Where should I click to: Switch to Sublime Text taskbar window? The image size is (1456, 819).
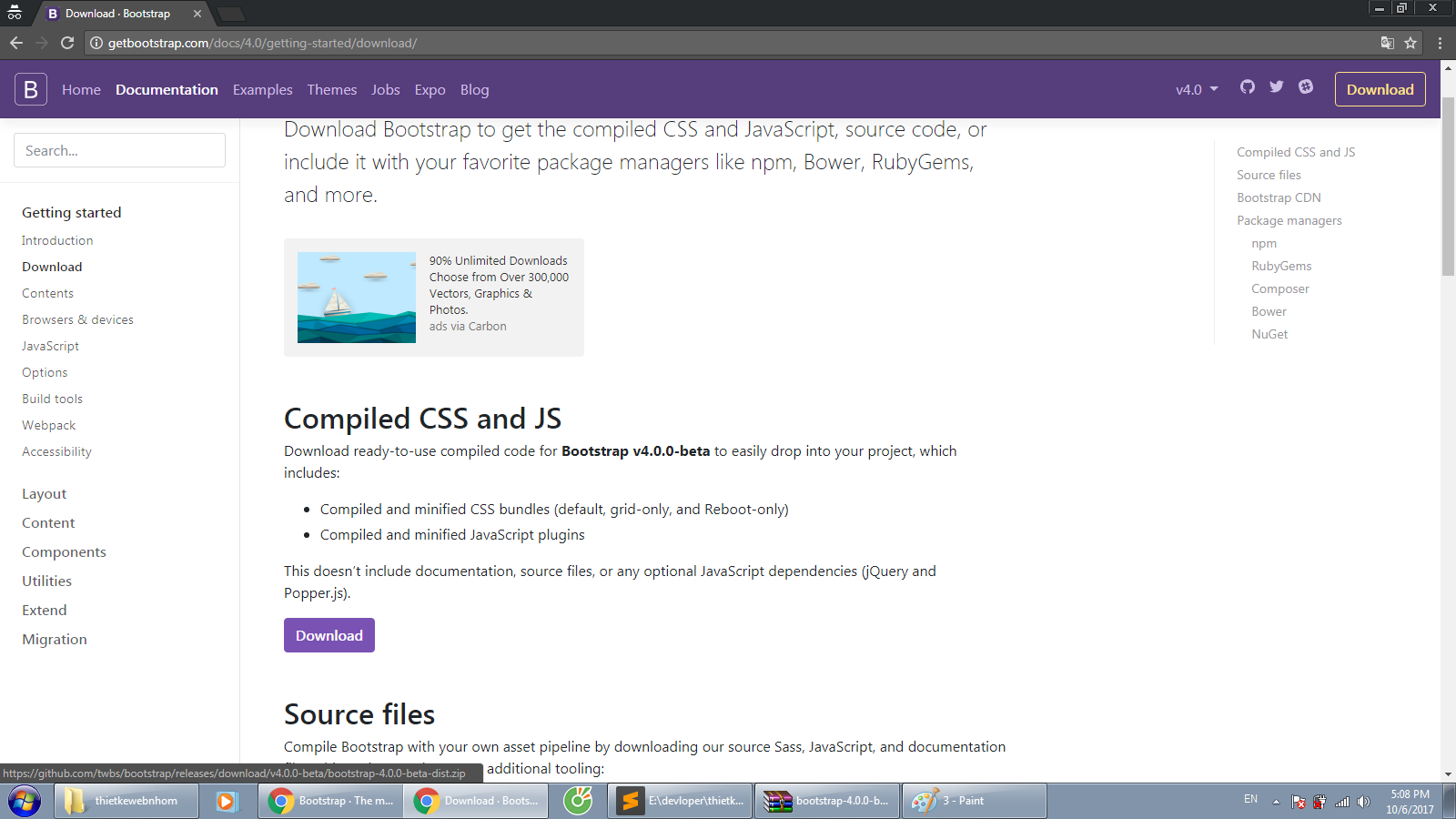click(x=680, y=801)
